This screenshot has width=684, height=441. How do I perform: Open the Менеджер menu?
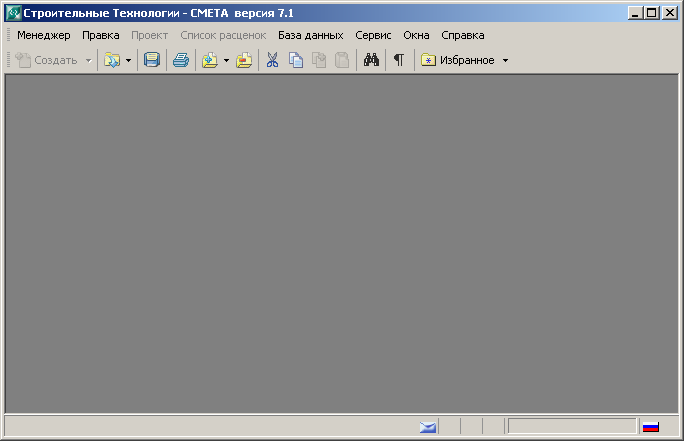[x=44, y=35]
